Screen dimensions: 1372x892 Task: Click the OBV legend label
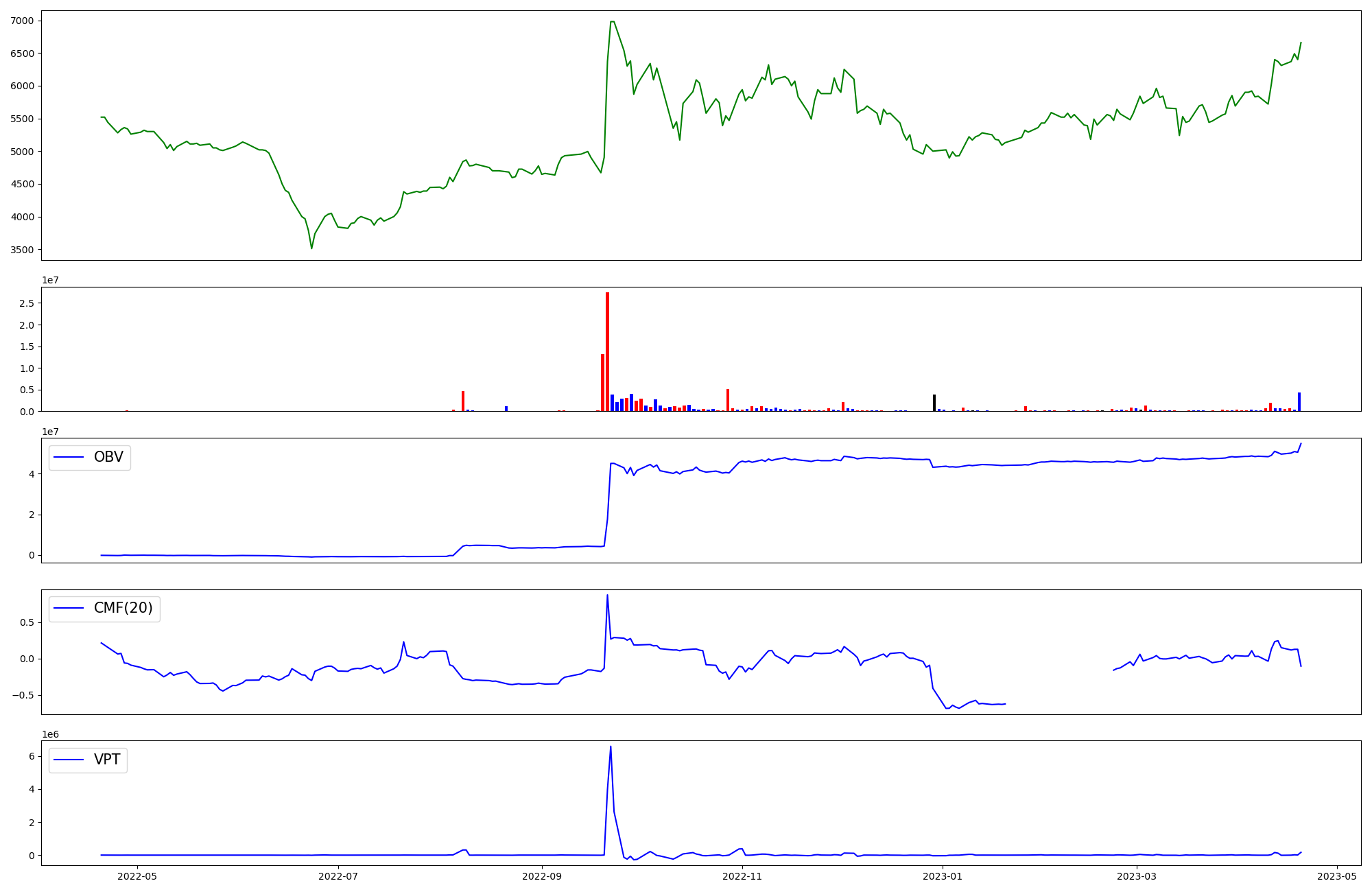pyautogui.click(x=108, y=458)
